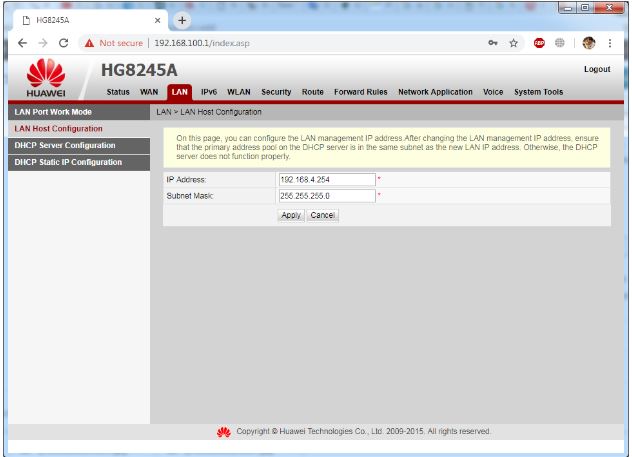The height and width of the screenshot is (457, 632).
Task: Select DHCP Server Configuration in sidebar
Action: 65,145
